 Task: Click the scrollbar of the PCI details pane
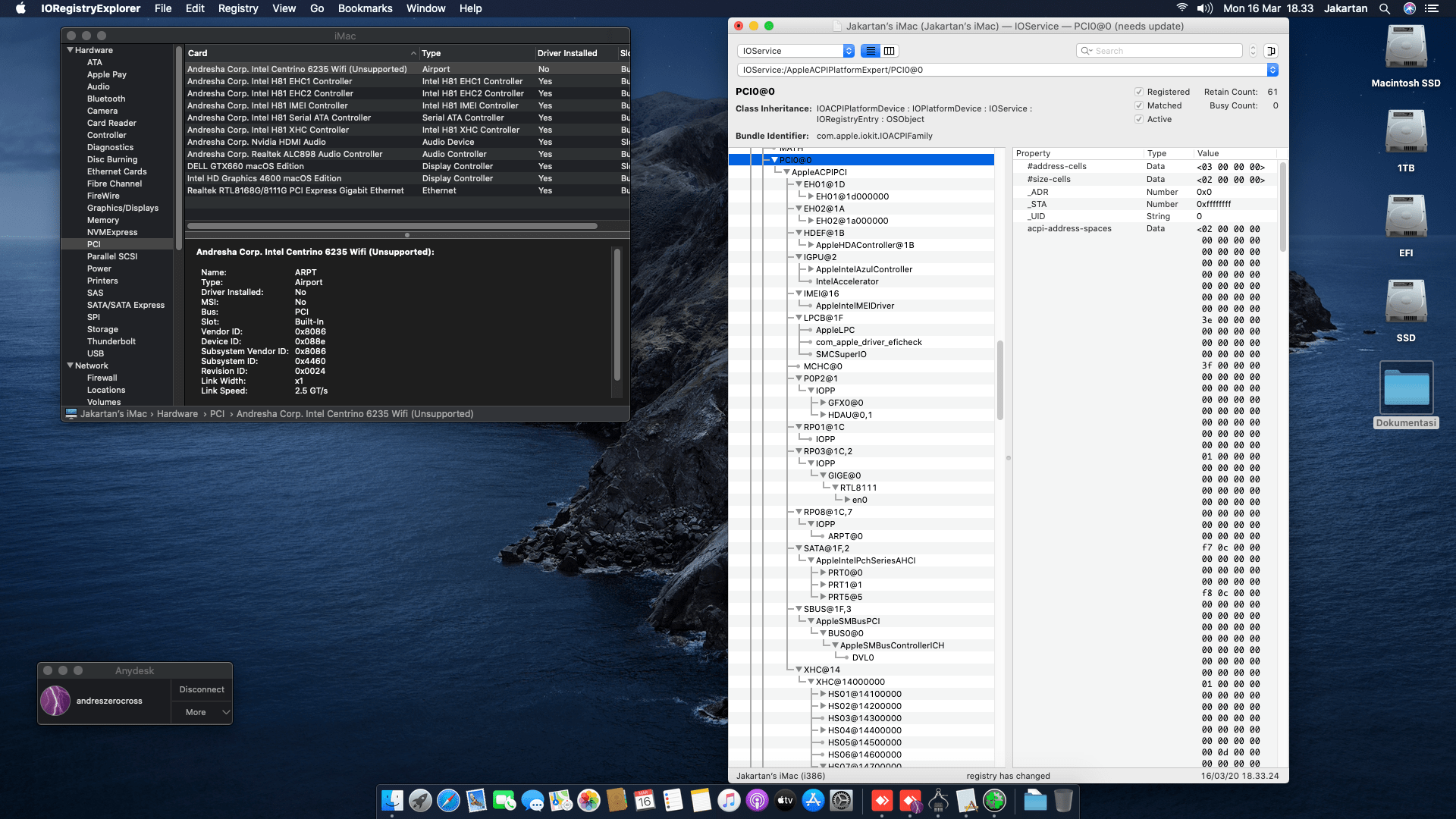[617, 314]
